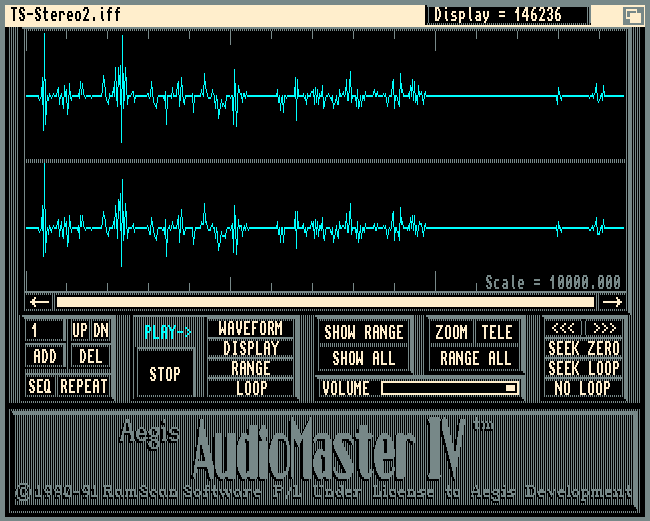Click the DN sequence button

[x=100, y=331]
